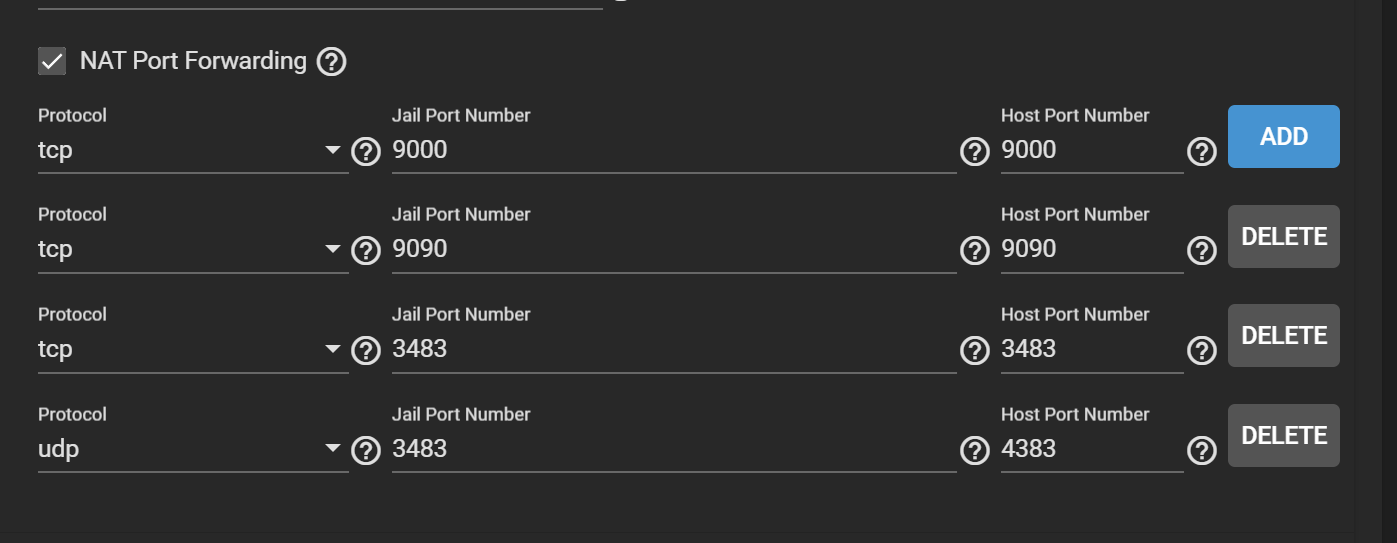Show help for Jail Port 9090
Viewport: 1397px width, 543px height.
974,250
